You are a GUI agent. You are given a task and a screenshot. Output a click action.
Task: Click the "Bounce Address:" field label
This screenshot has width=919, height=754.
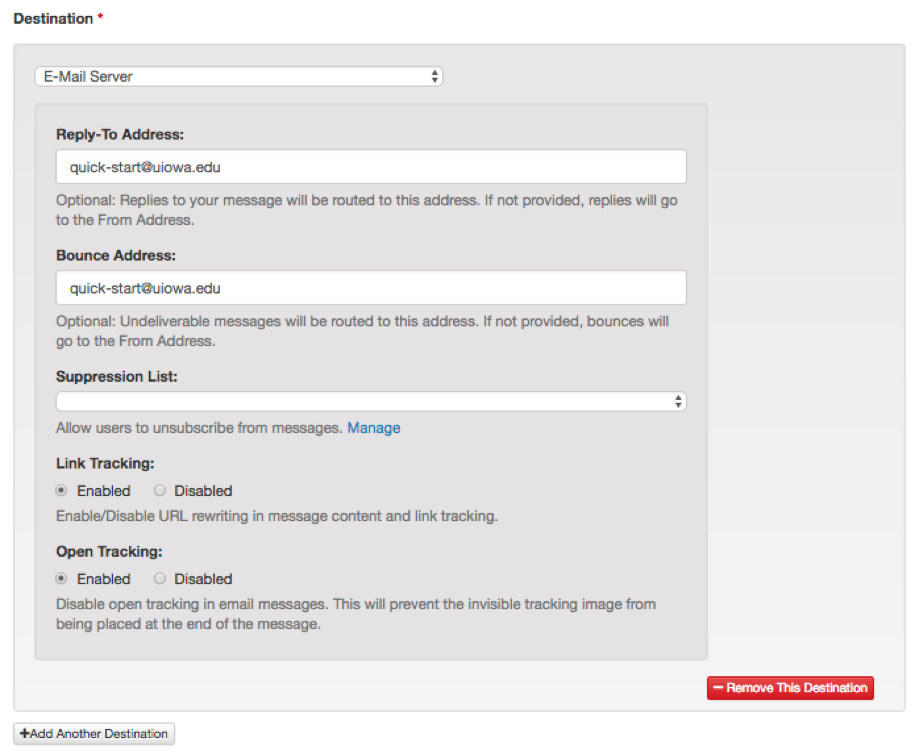(x=116, y=255)
